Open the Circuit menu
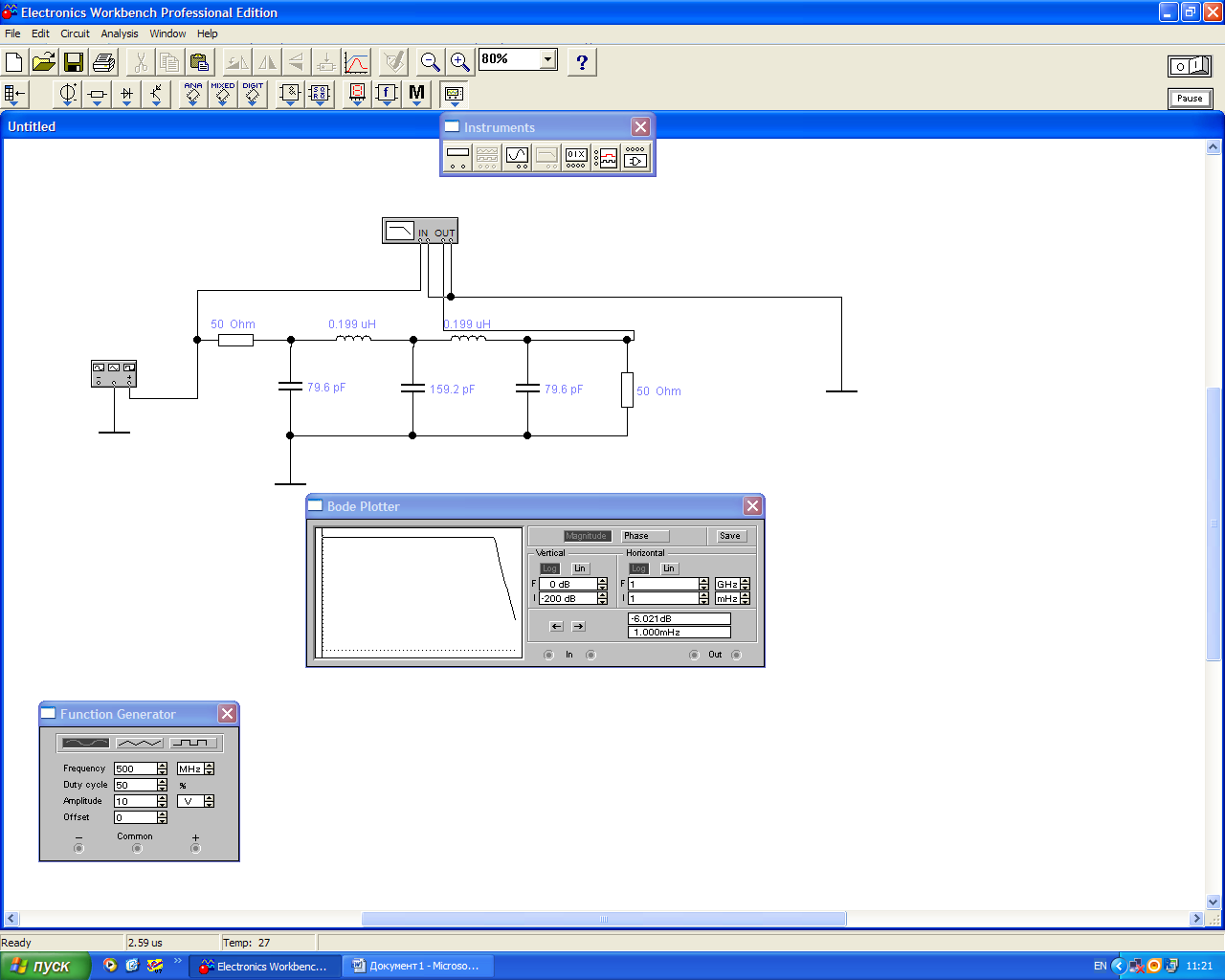 pos(75,33)
